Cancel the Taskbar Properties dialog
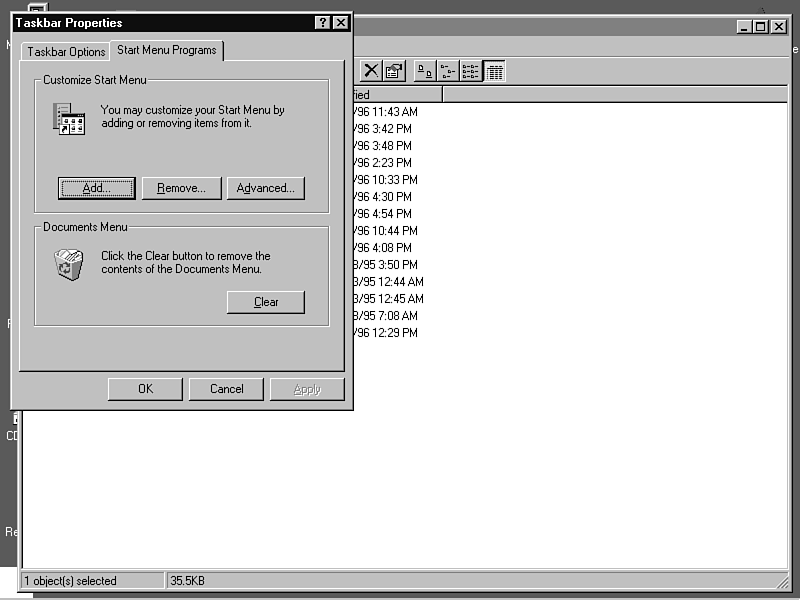800x600 pixels. click(226, 389)
